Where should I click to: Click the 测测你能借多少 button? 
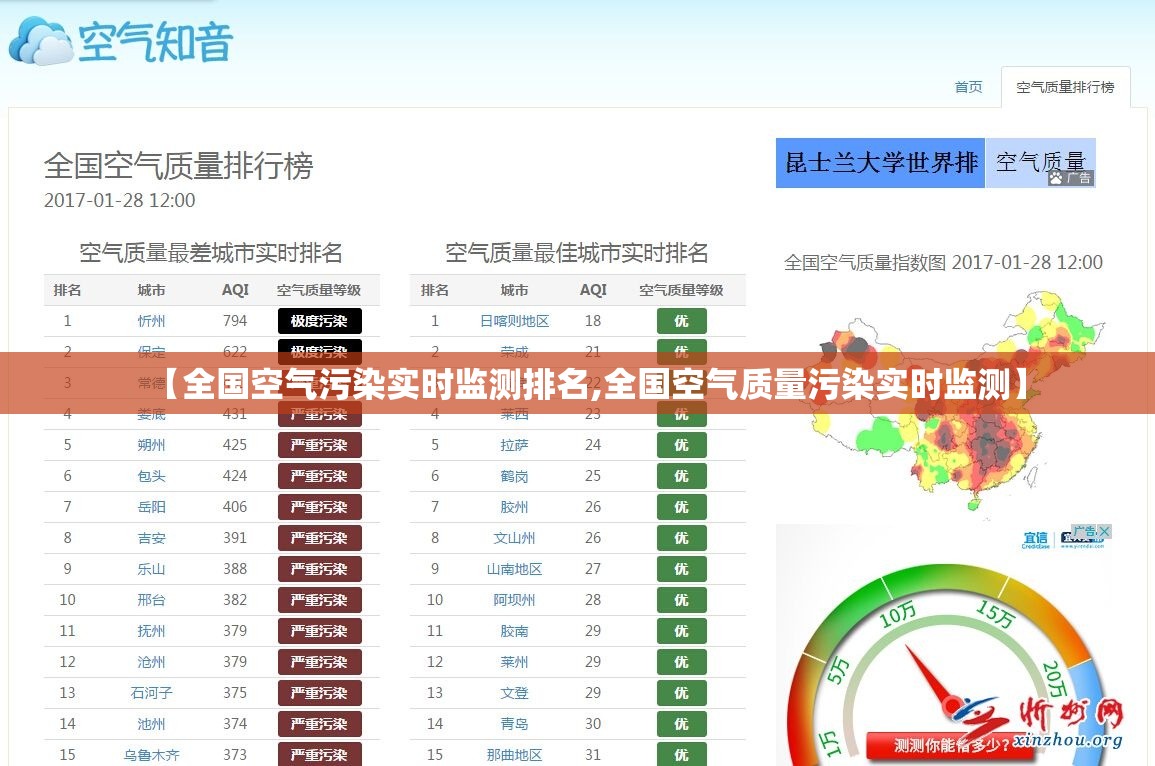pos(950,745)
